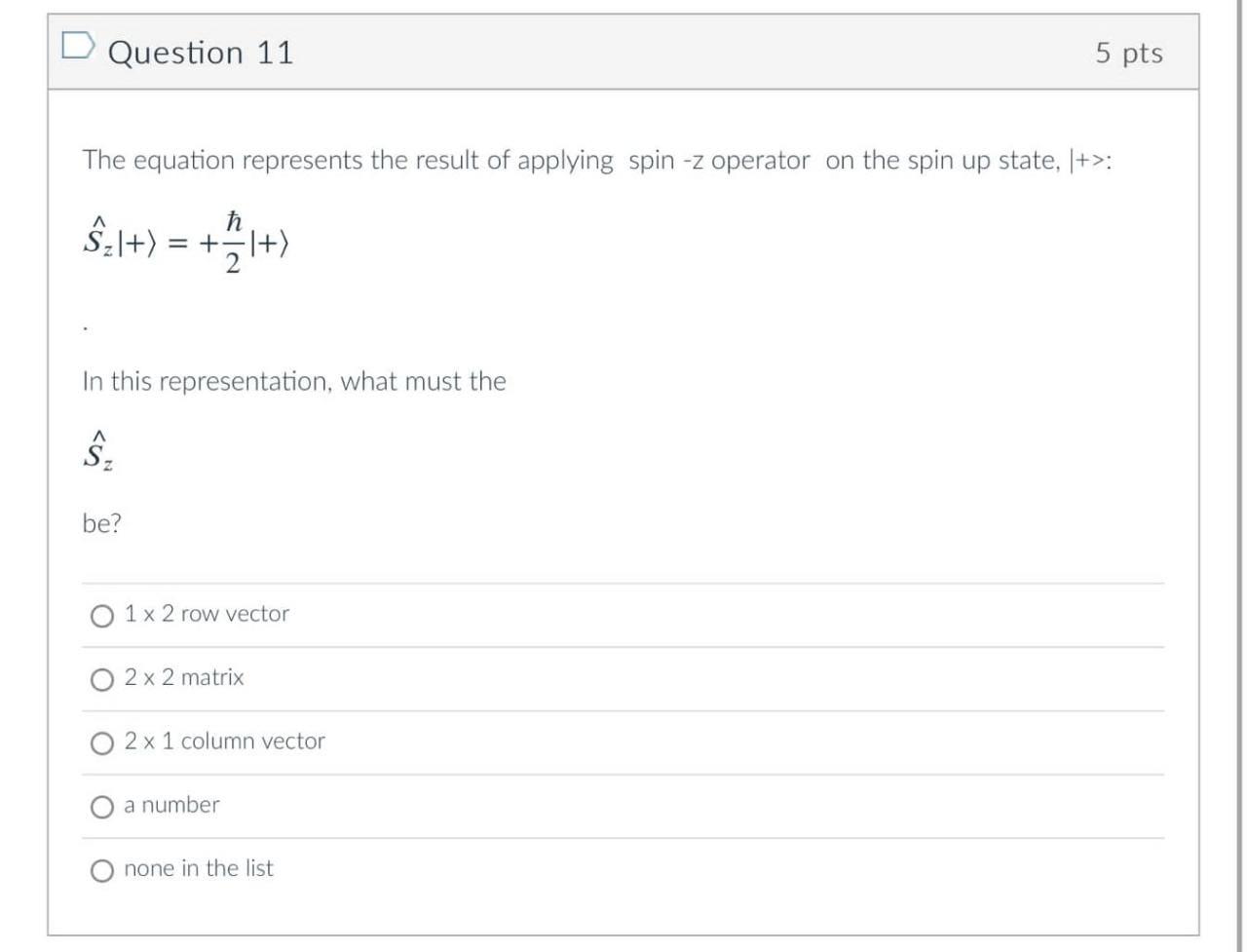Select the radio button for 1 x 2 row vector
This screenshot has height=952, width=1247.
click(101, 615)
